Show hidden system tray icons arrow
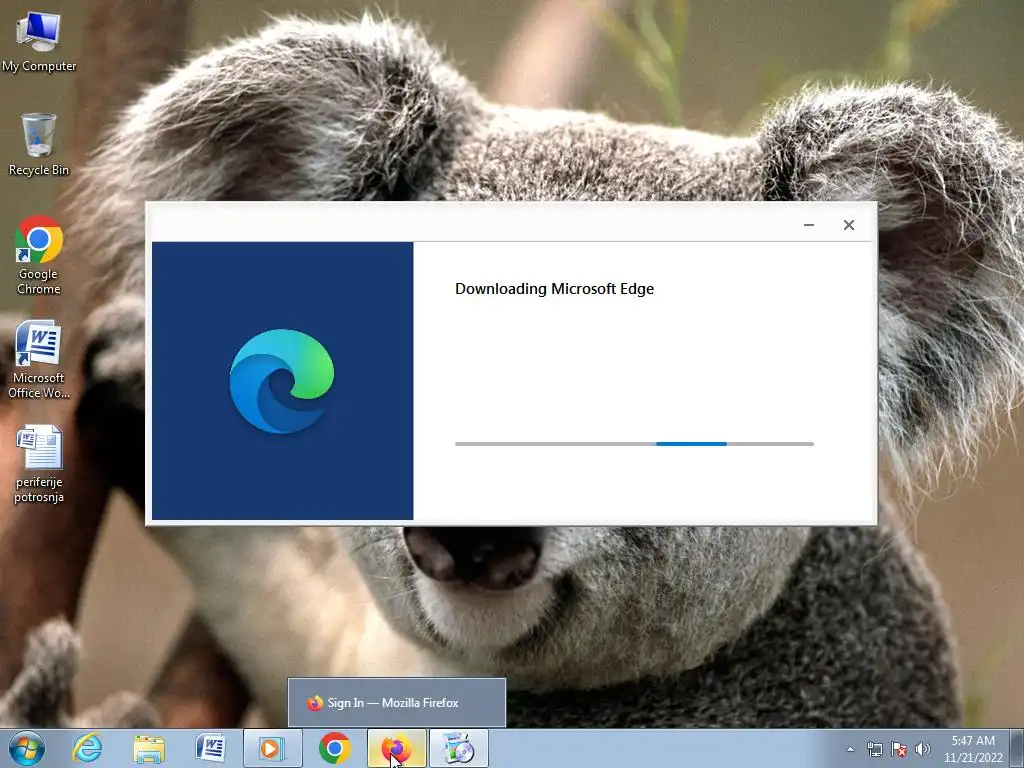Image resolution: width=1024 pixels, height=768 pixels. (850, 749)
